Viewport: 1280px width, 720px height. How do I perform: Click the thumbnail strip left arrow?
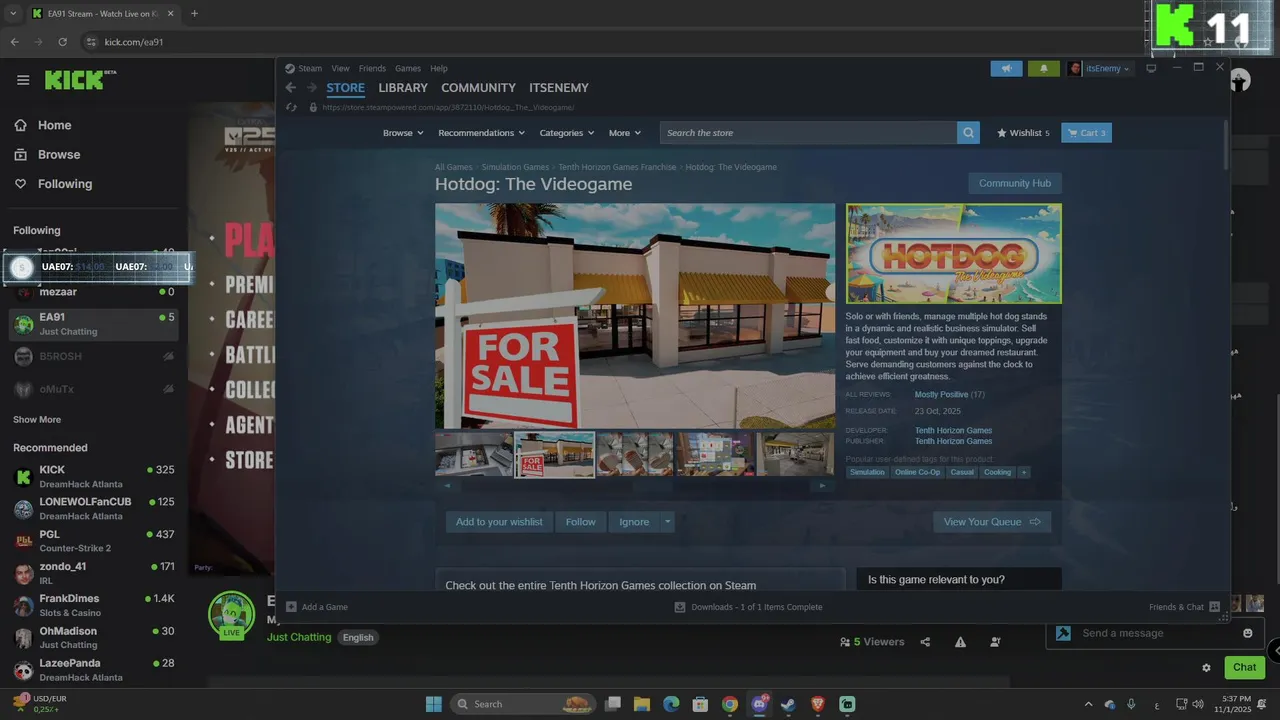(447, 486)
